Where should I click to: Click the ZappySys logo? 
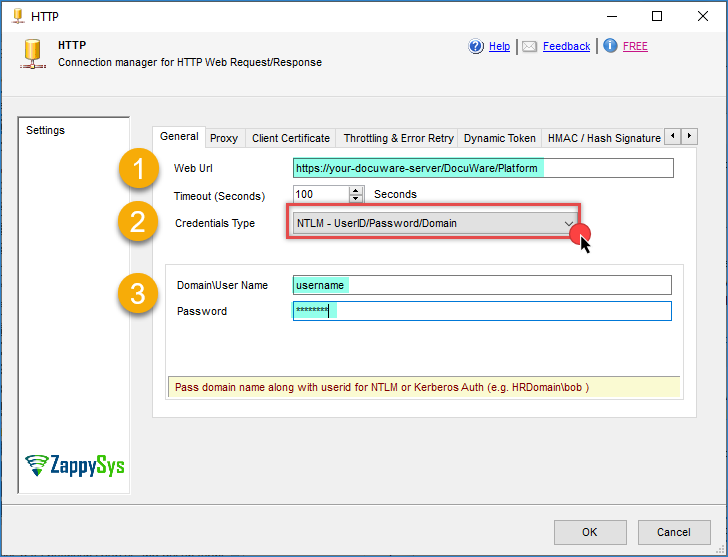tap(75, 467)
